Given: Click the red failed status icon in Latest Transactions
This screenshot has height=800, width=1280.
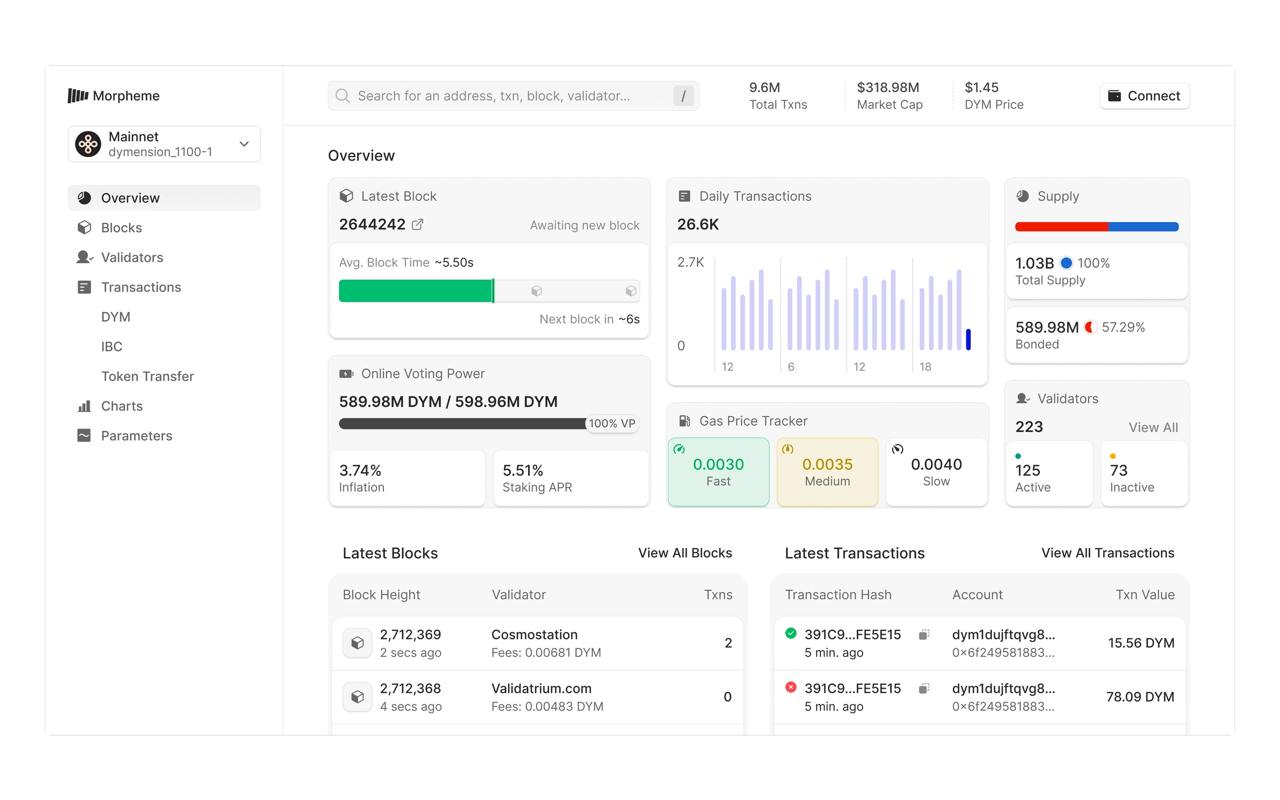Looking at the screenshot, I should [x=791, y=687].
